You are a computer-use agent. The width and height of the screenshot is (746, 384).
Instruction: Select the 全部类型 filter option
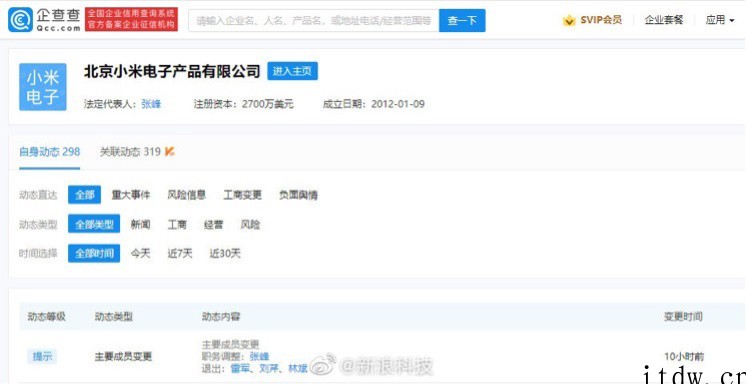[94, 224]
